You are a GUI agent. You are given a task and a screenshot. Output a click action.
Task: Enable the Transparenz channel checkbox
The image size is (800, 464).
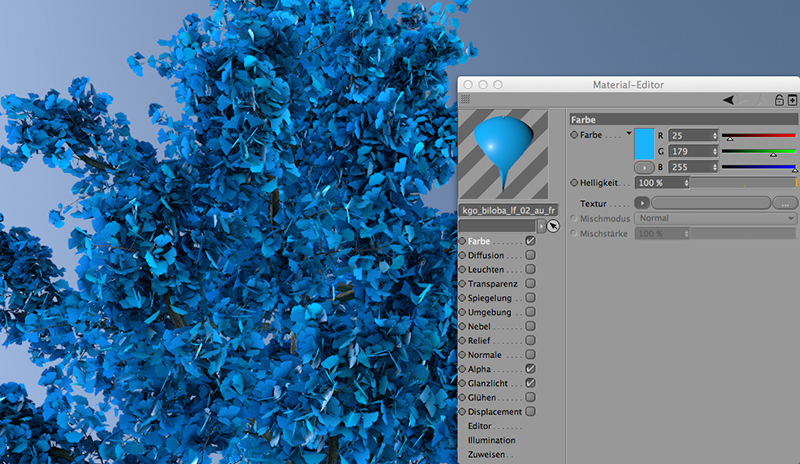tap(530, 284)
